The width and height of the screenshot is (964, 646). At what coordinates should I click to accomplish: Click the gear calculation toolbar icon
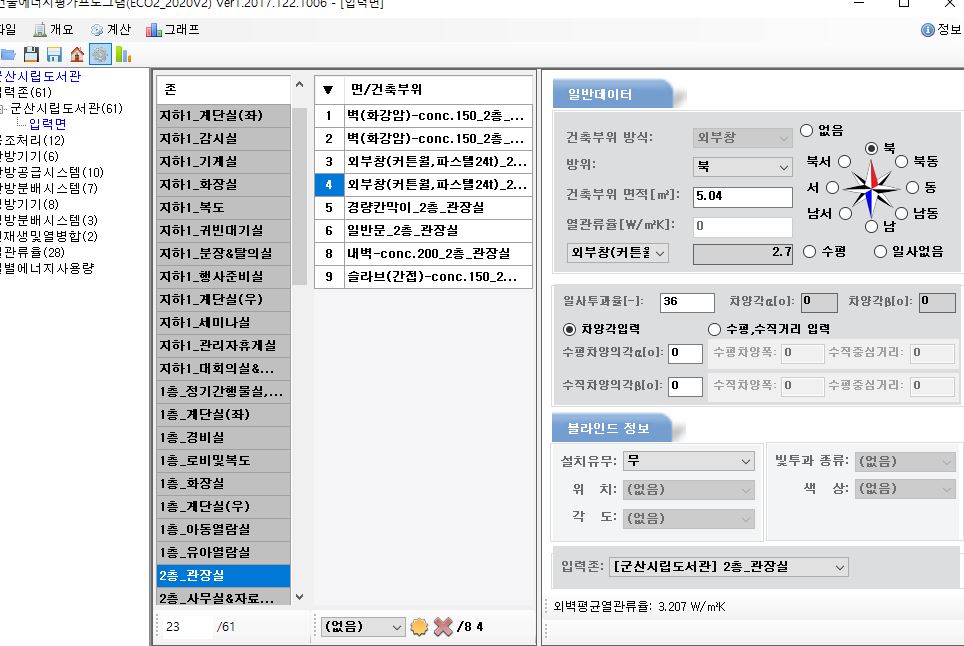pyautogui.click(x=100, y=54)
